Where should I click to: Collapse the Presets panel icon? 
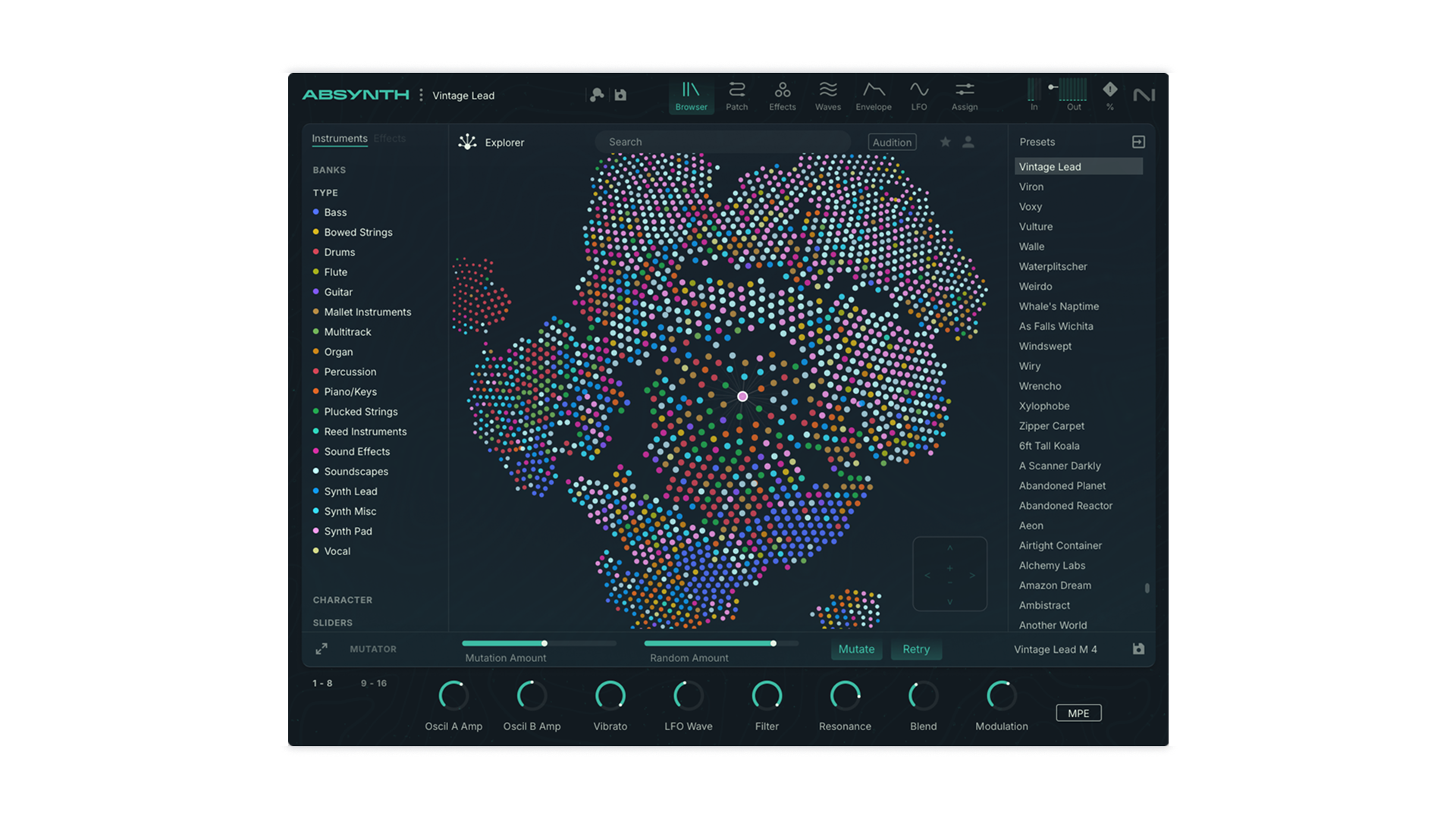click(1138, 142)
